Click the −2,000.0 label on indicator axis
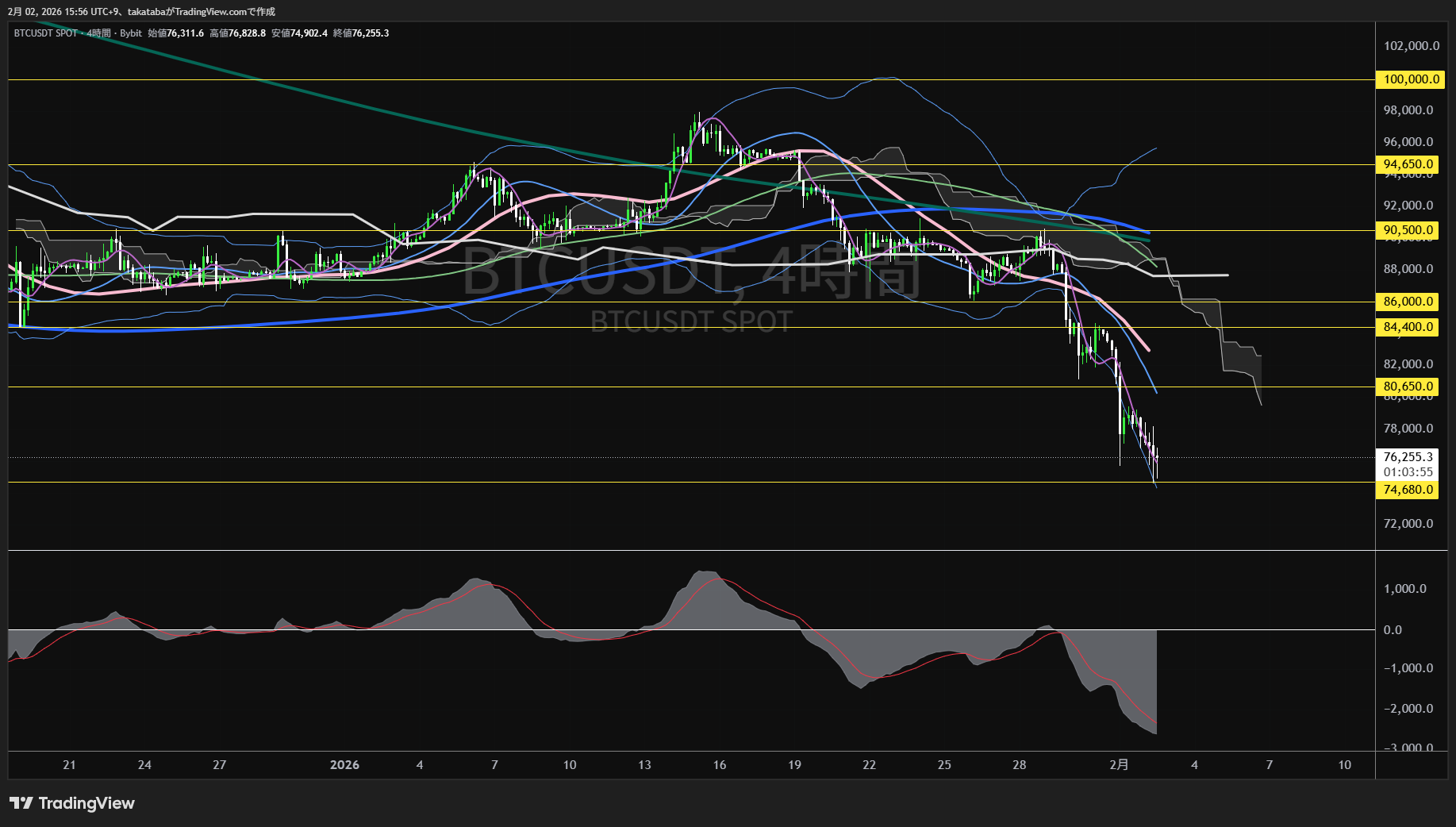 pyautogui.click(x=1406, y=709)
